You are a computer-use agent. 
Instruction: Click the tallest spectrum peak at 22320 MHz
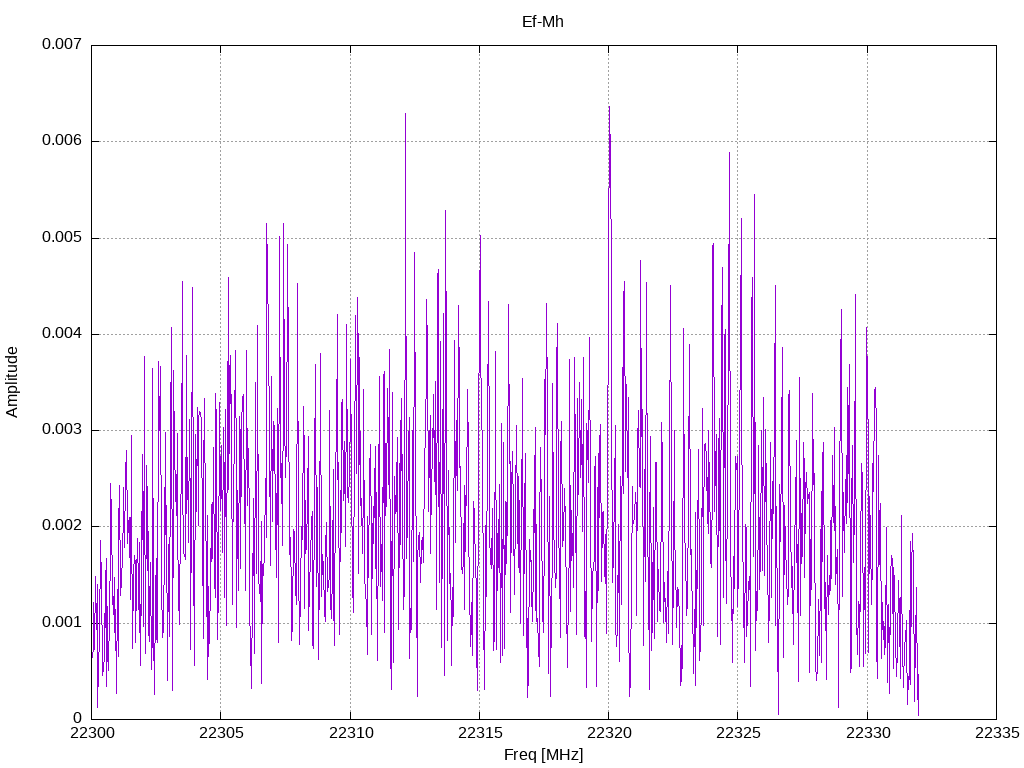click(609, 107)
